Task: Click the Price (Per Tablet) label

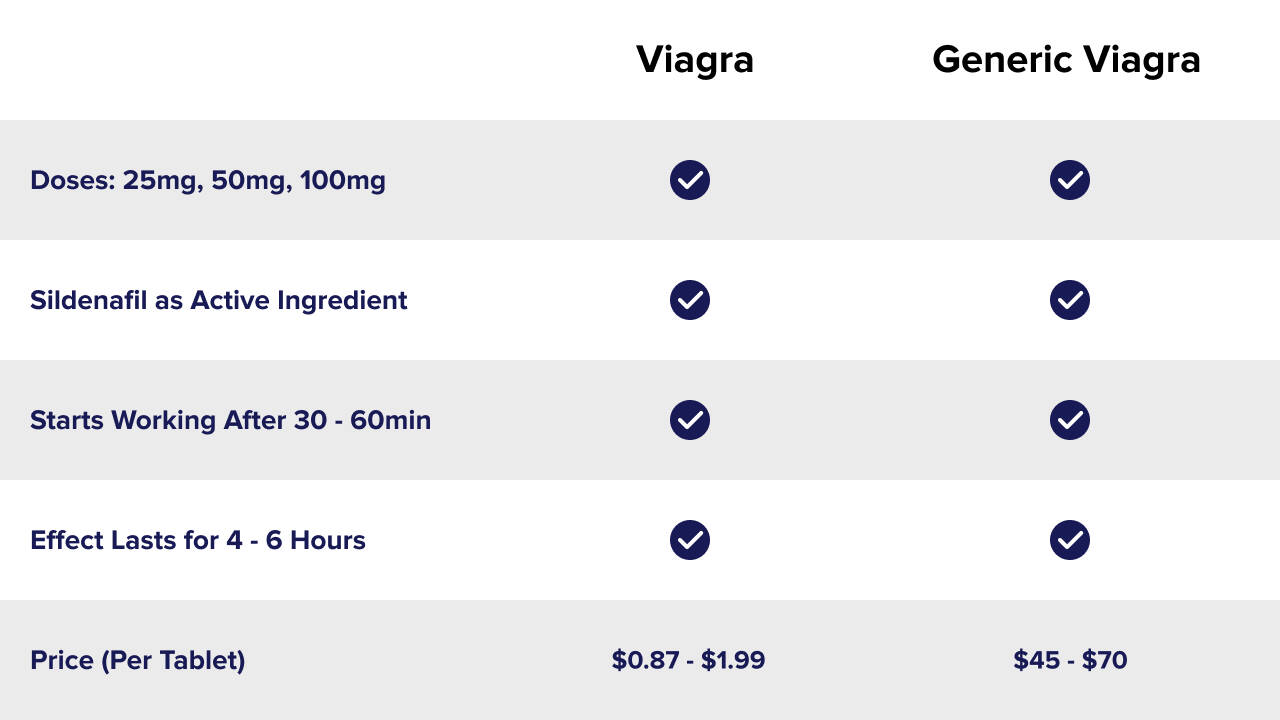Action: pos(138,661)
